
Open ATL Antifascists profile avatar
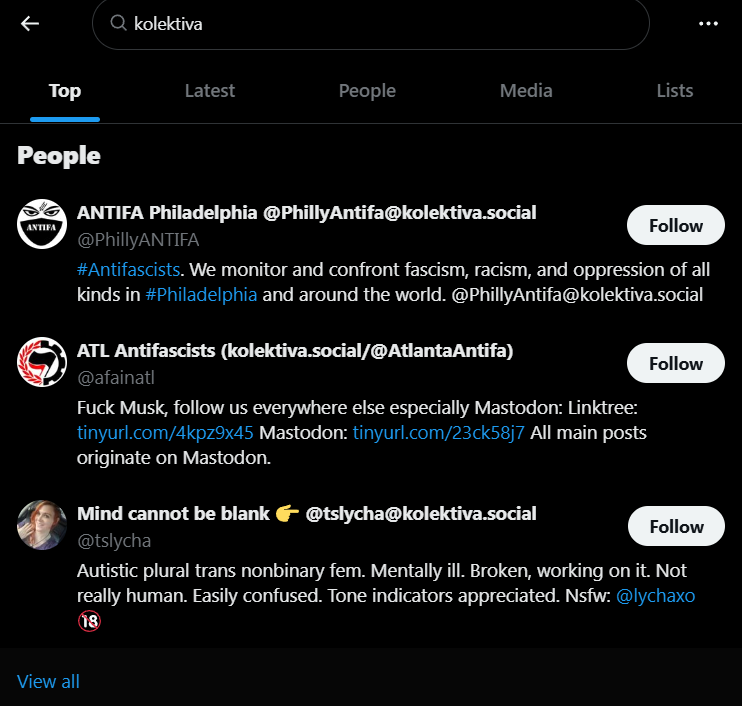(42, 362)
